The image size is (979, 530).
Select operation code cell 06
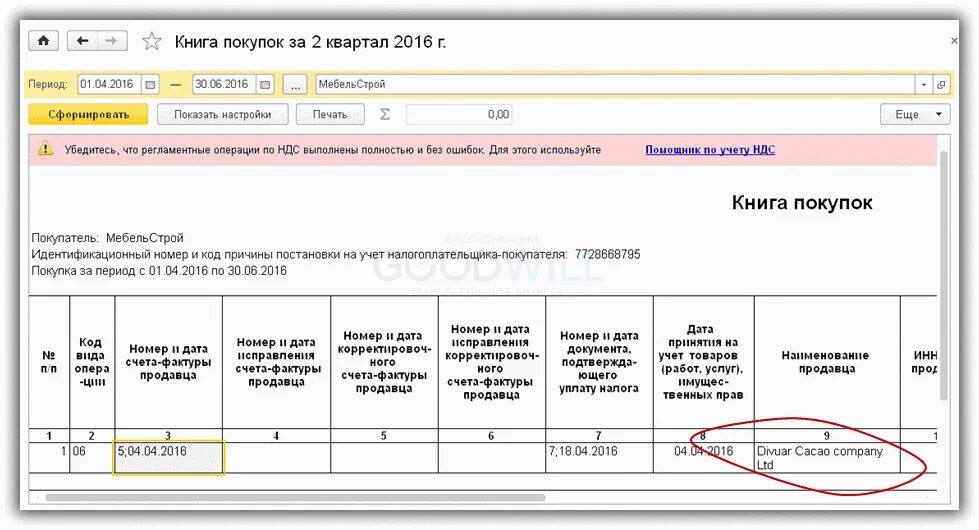point(92,458)
